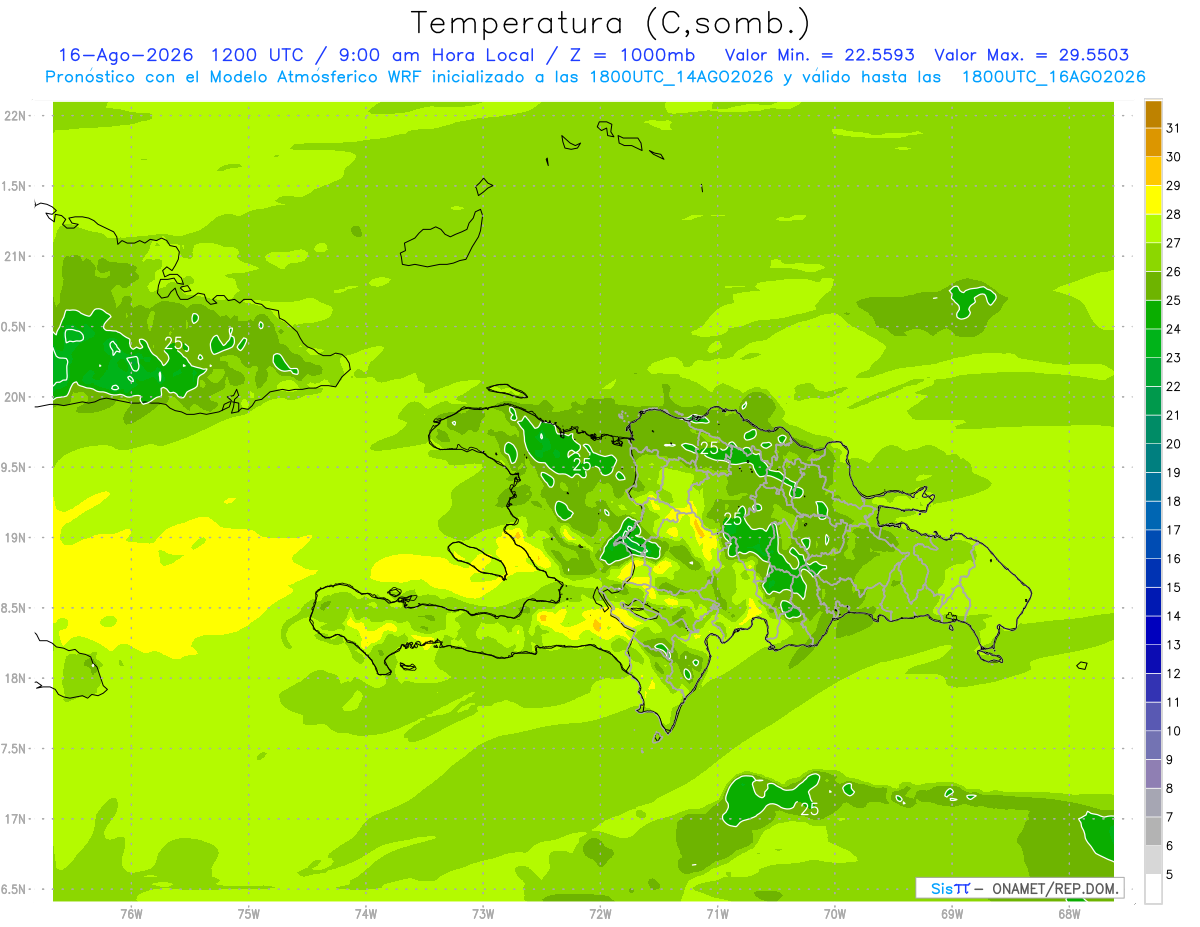
Task: Select the '9.5N' latitude label
Action: 14,467
